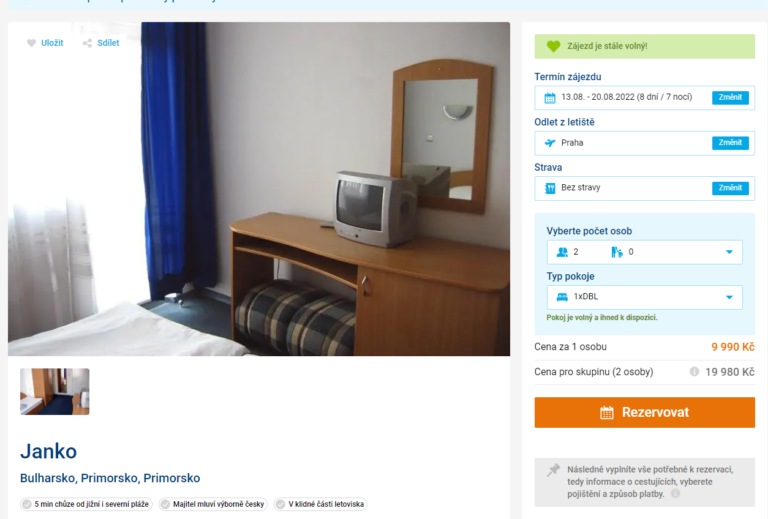The width and height of the screenshot is (768, 519).
Task: Change meal plan Bez stravy via Změnit
Action: pos(730,188)
